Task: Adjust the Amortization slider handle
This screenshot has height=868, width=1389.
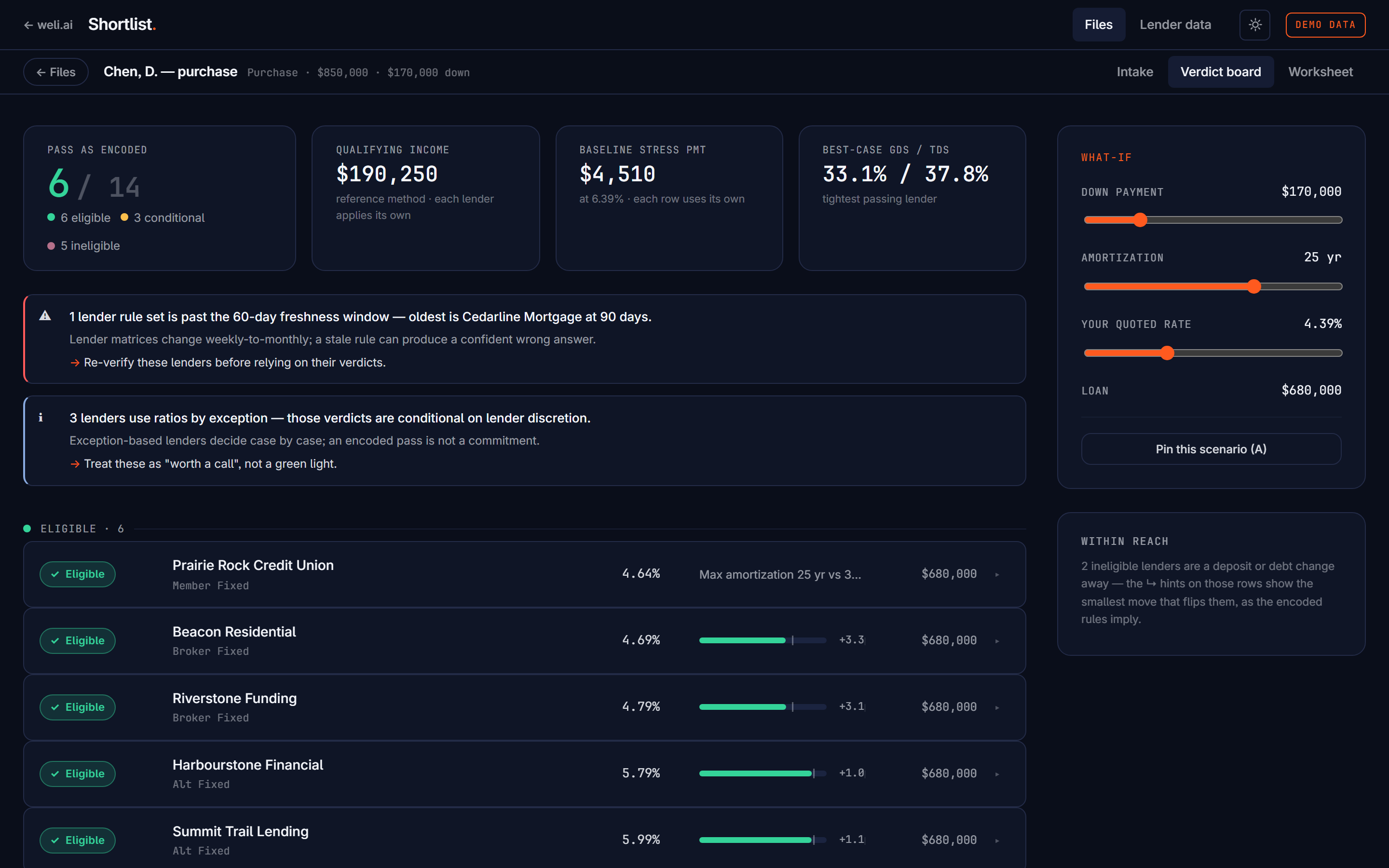Action: click(1254, 286)
